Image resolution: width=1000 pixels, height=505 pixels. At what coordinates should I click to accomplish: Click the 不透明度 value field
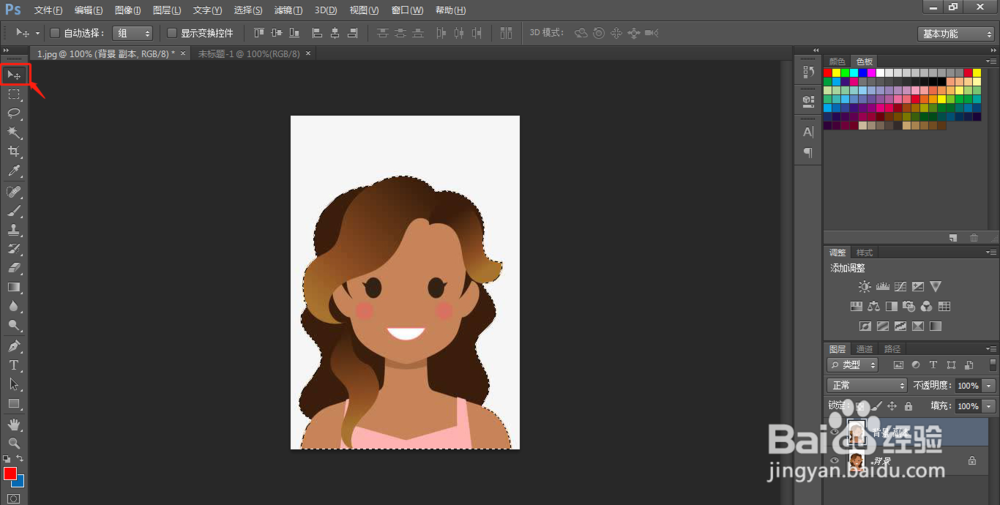point(967,385)
